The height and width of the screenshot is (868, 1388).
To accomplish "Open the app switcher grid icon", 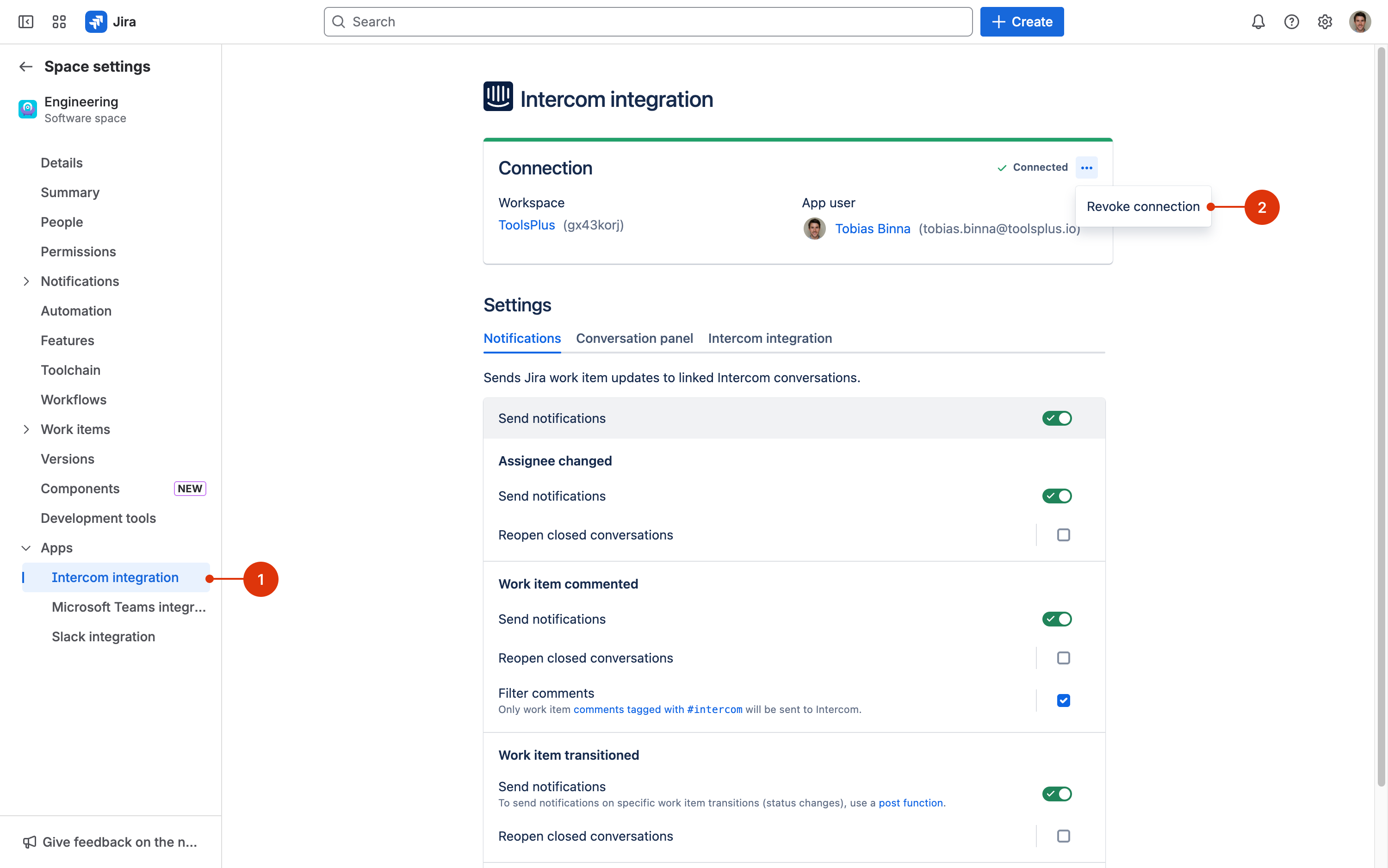I will [x=59, y=22].
